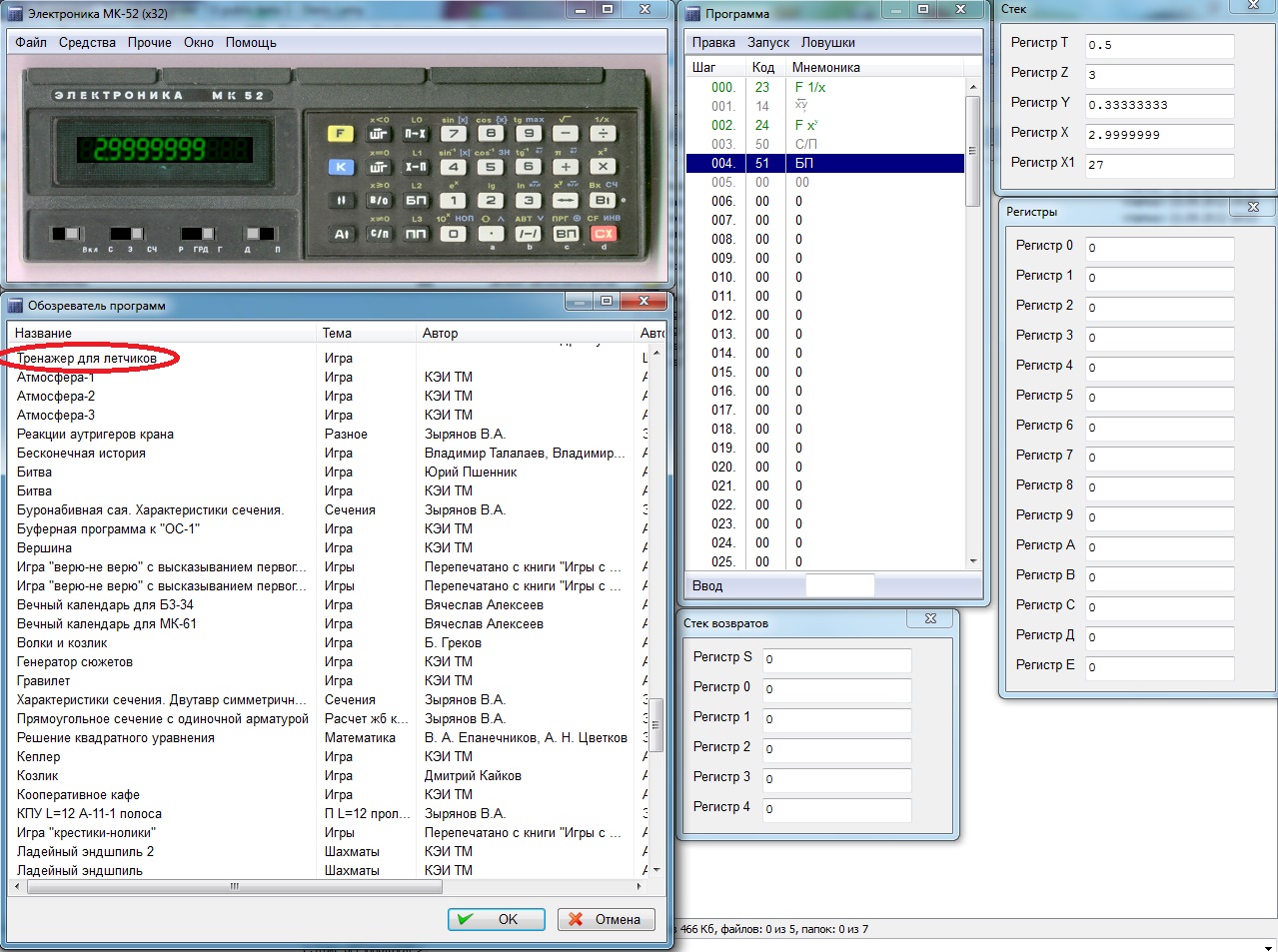Screen dimensions: 1278x952
Task: Toggle the Д-П switch on calculator
Action: pyautogui.click(x=260, y=234)
